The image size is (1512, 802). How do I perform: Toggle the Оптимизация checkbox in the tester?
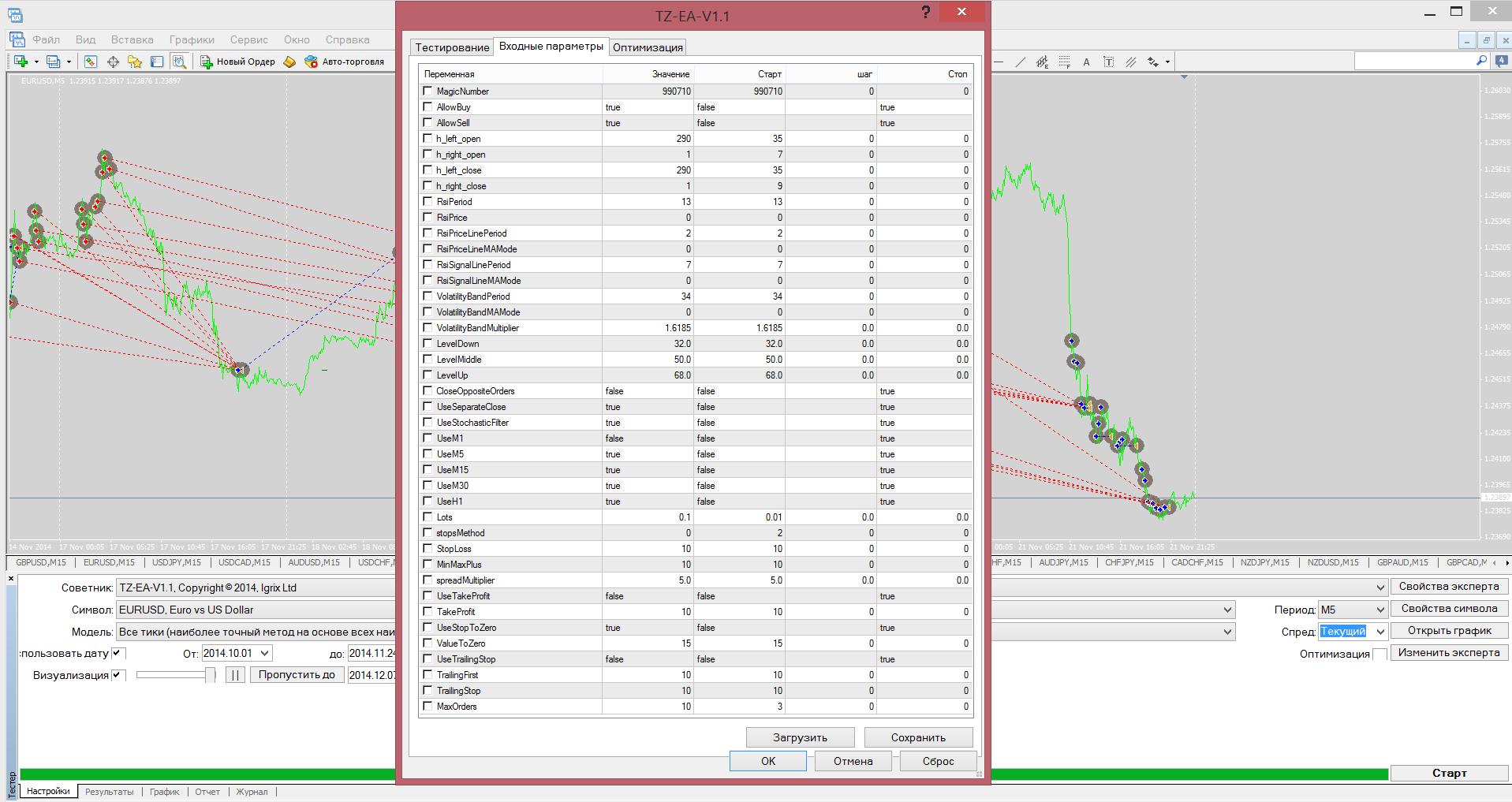[x=1379, y=654]
